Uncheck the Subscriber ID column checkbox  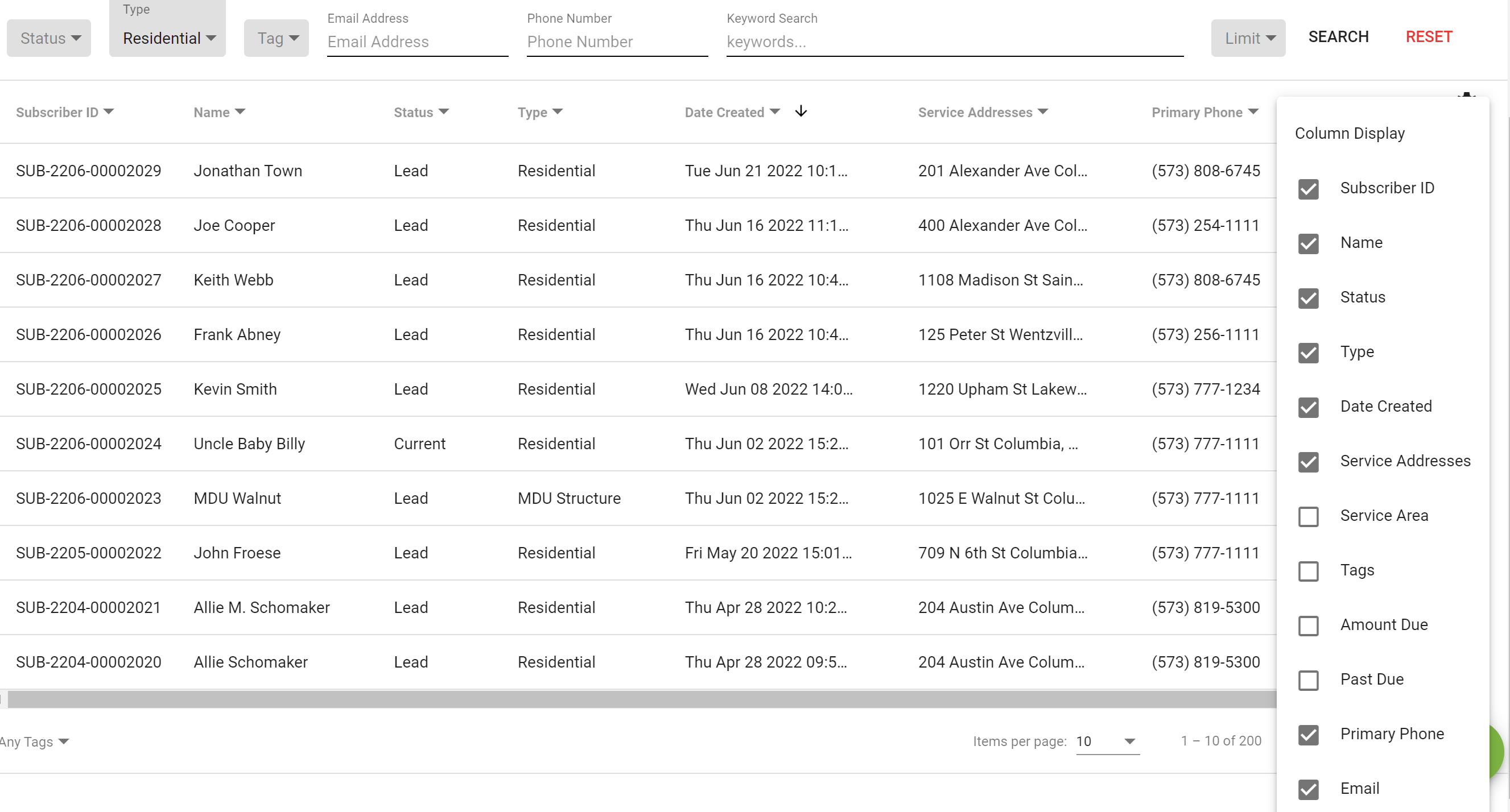[1309, 189]
